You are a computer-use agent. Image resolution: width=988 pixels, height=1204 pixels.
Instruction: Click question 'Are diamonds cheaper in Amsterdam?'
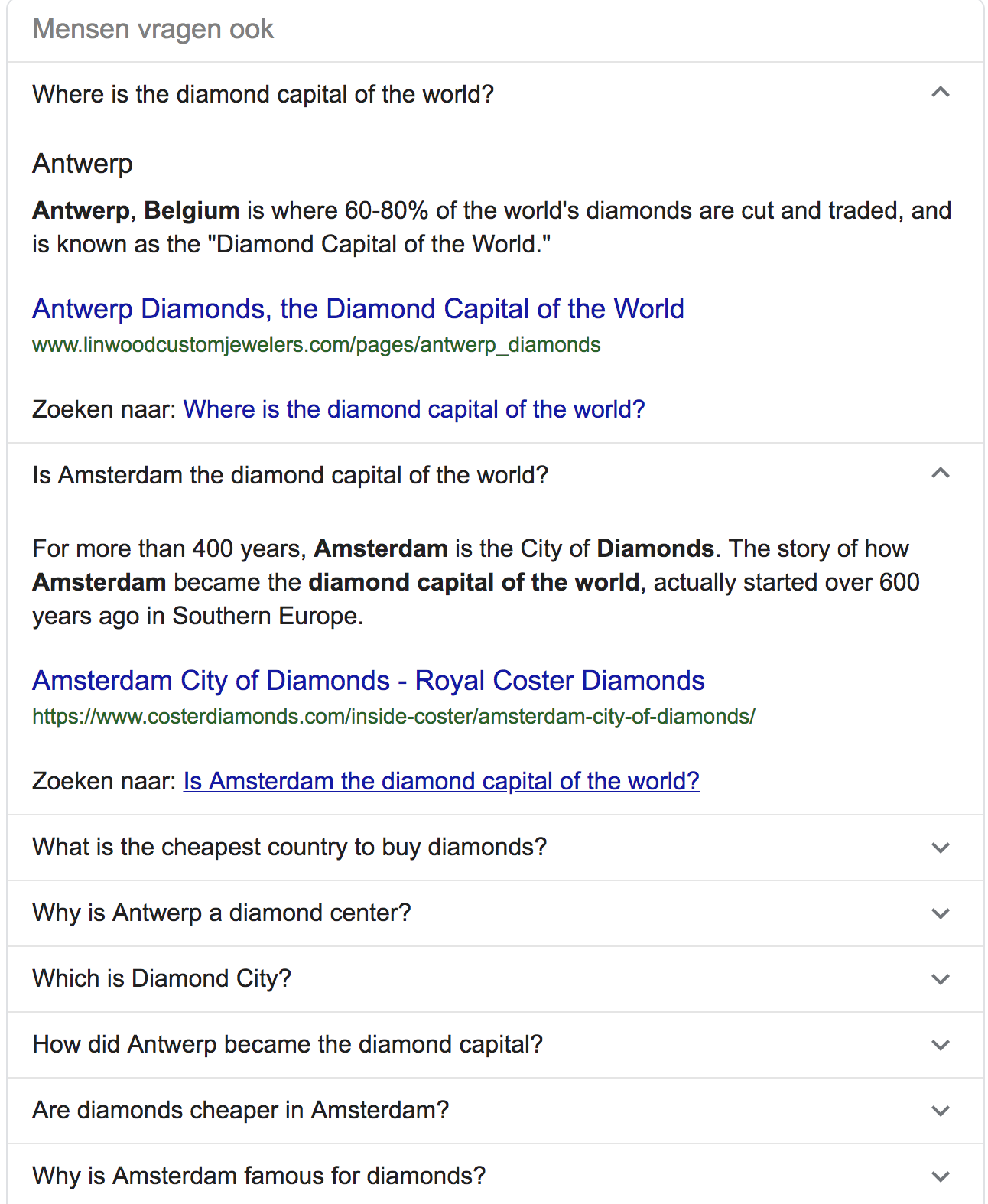(x=241, y=1111)
